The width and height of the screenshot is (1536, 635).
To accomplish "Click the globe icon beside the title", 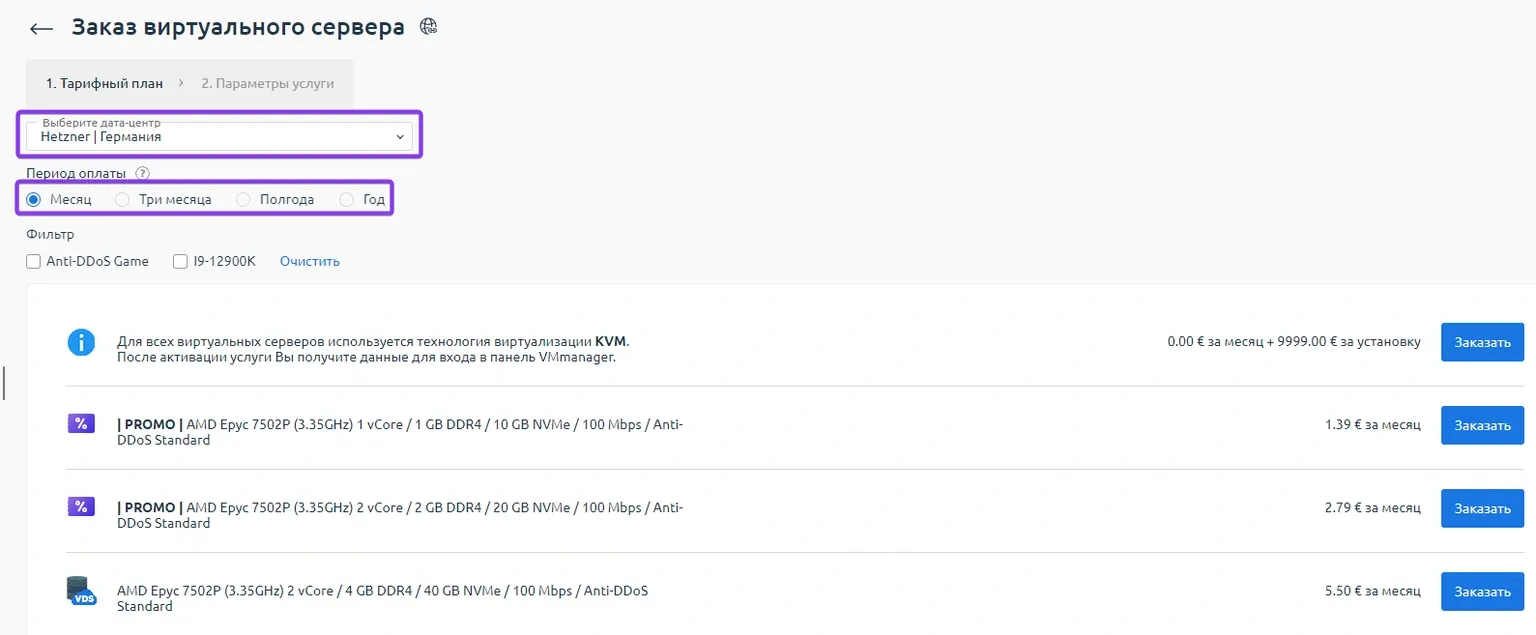I will point(429,27).
